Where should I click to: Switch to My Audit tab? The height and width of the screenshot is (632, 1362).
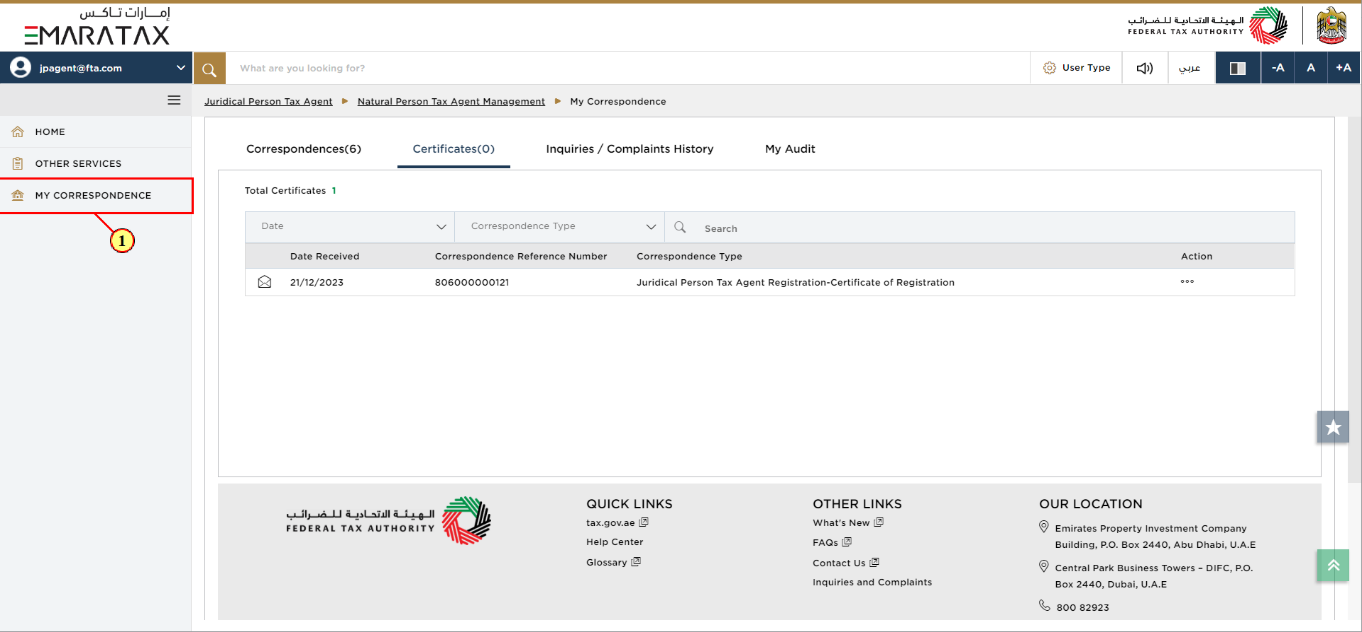(x=790, y=149)
